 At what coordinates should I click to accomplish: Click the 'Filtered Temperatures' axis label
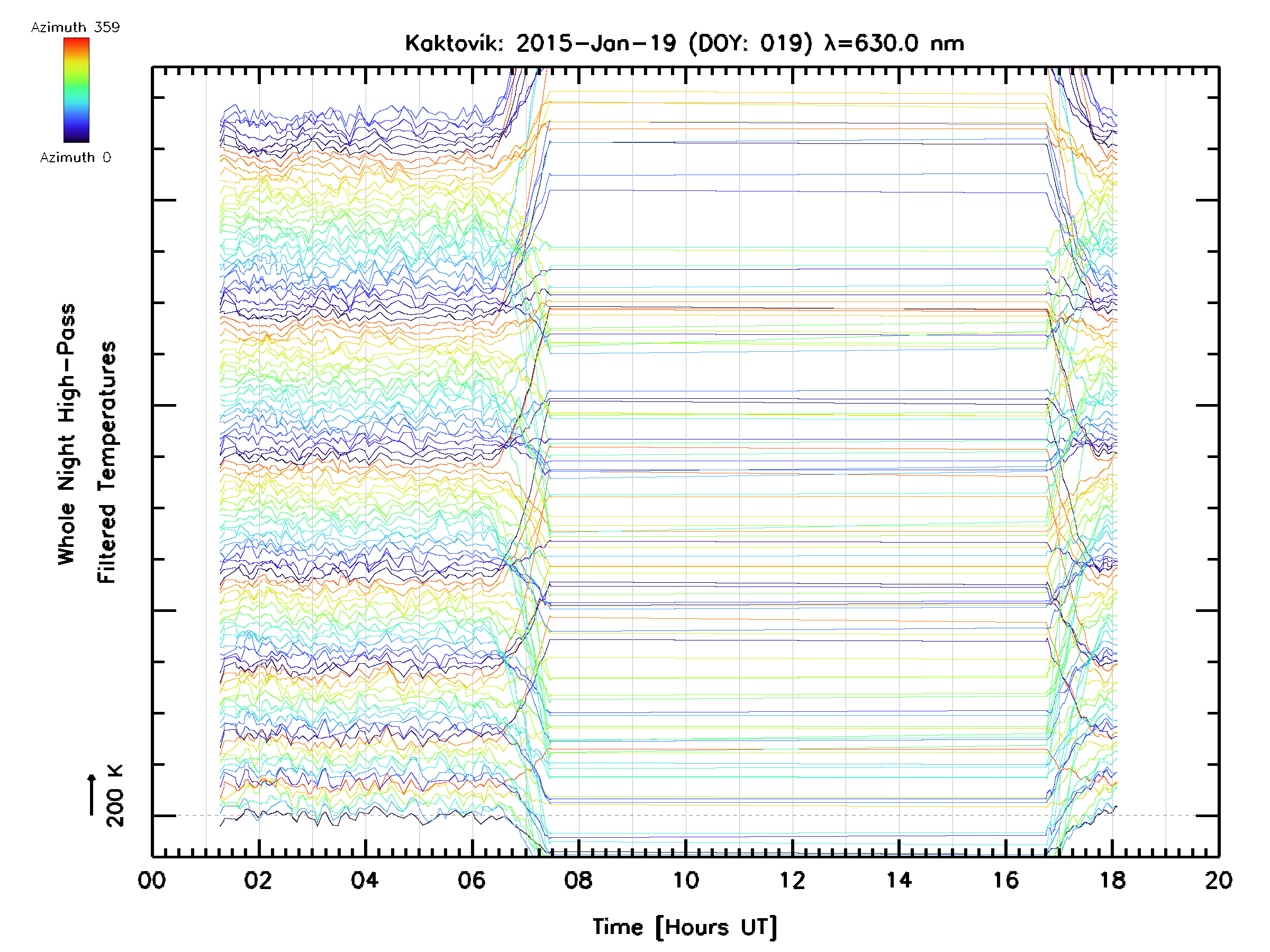[107, 462]
